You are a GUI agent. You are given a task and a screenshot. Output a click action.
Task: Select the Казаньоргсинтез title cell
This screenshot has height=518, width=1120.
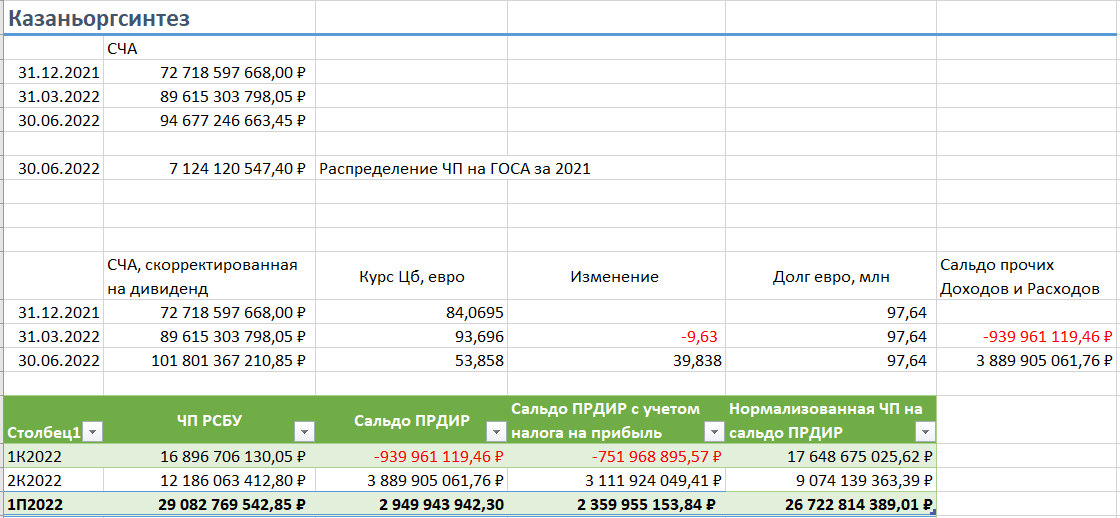[159, 18]
